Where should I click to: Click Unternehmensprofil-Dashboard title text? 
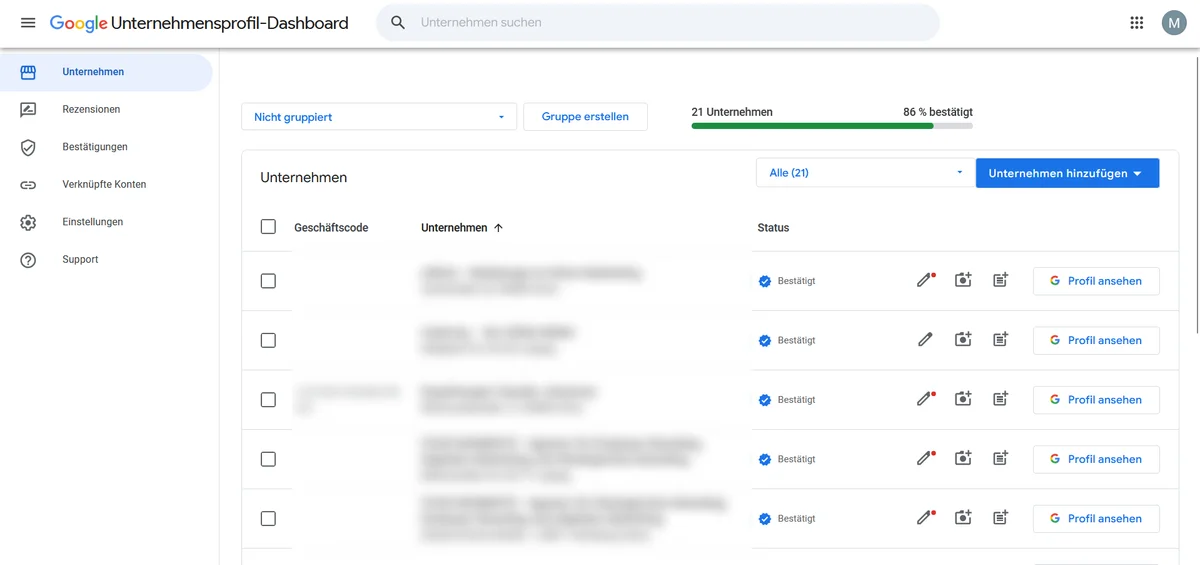point(230,23)
